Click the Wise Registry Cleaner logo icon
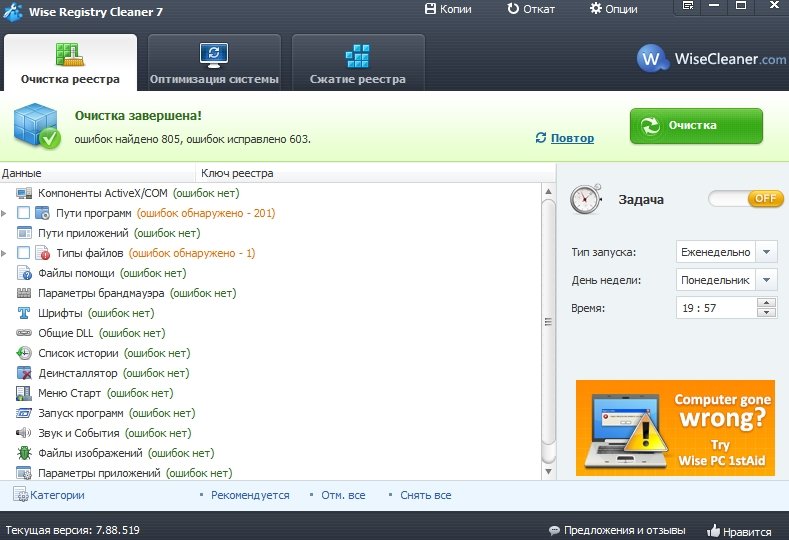The image size is (789, 540). click(12, 12)
